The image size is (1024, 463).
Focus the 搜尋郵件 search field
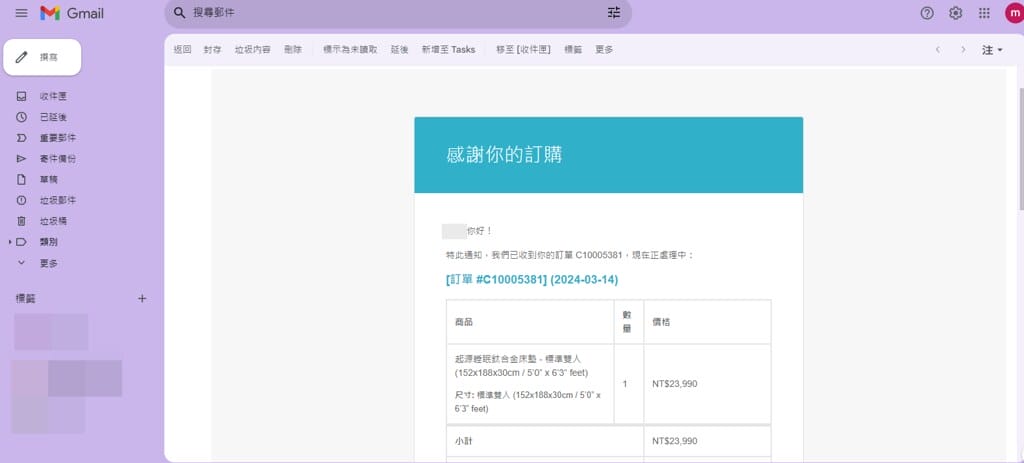click(397, 12)
